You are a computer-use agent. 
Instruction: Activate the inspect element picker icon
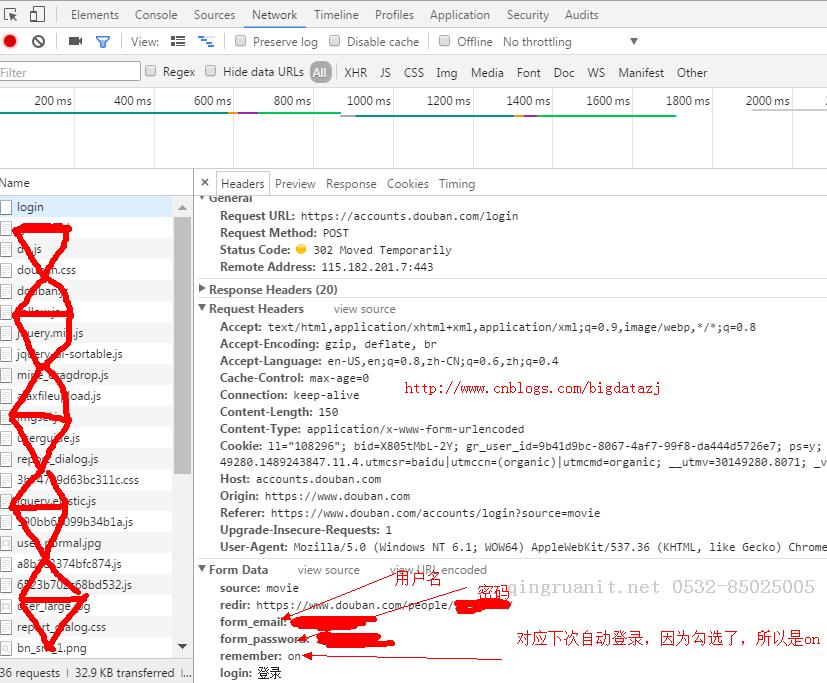[x=10, y=14]
